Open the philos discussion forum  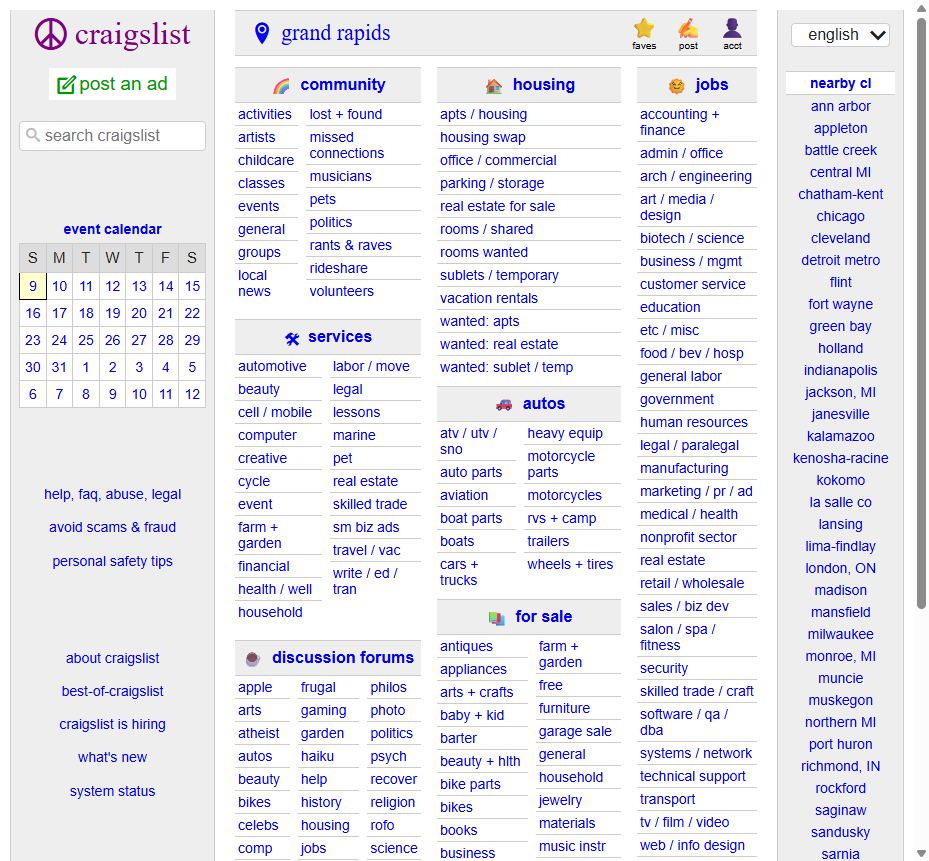tap(388, 687)
